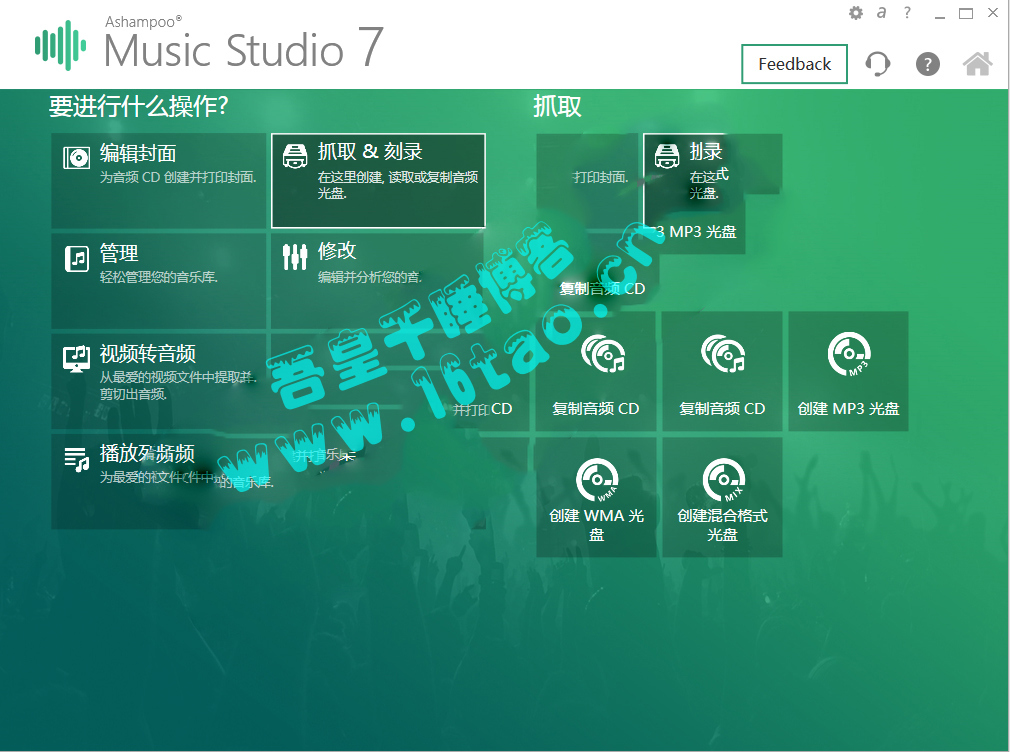Viewport: 1010px width, 752px height.
Task: Open settings via the gear icon
Action: click(855, 13)
